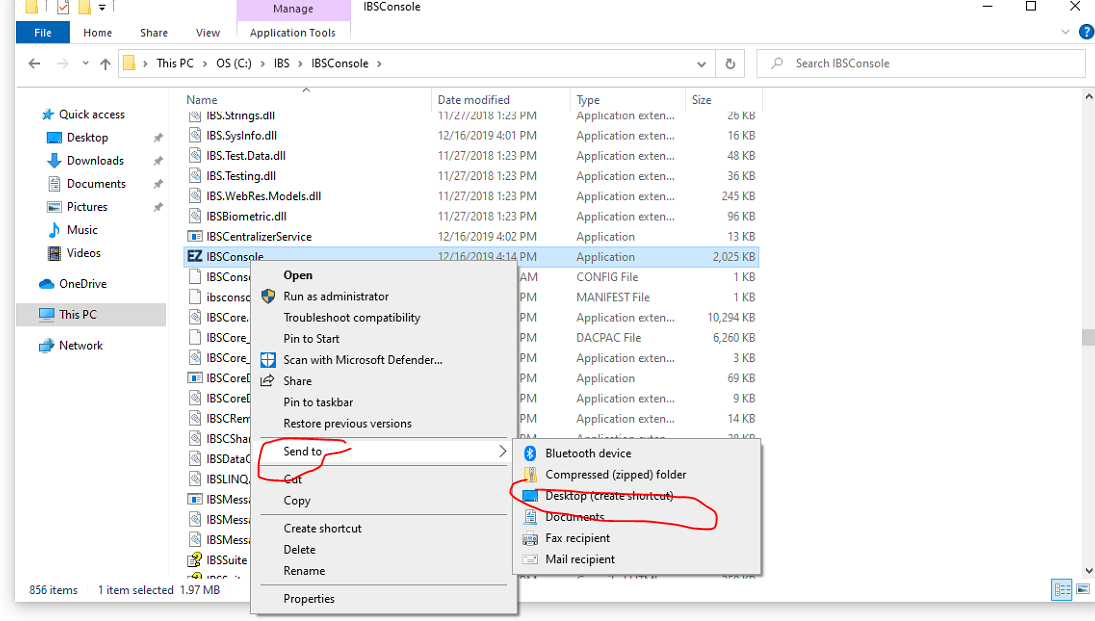This screenshot has width=1095, height=621.
Task: Click the IBSCentralizerService file icon
Action: [195, 237]
